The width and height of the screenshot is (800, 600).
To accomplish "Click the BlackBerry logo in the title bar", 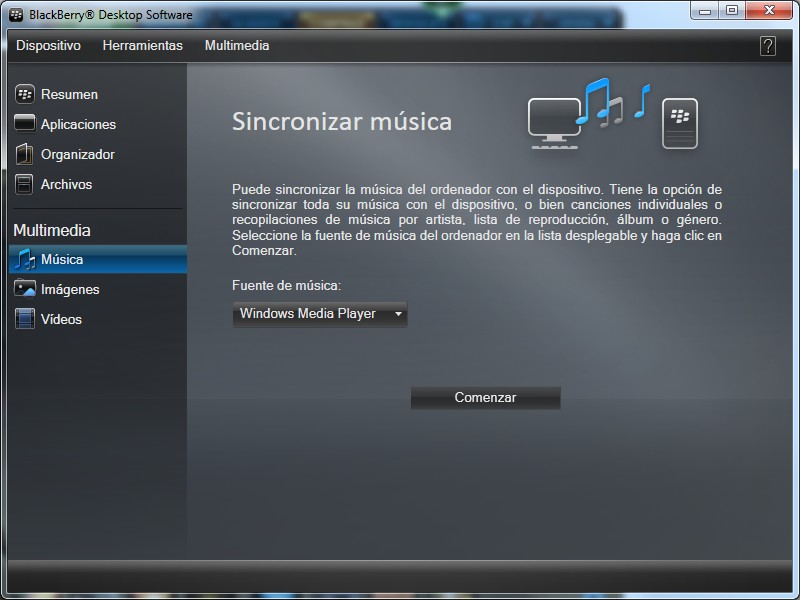I will click(16, 15).
